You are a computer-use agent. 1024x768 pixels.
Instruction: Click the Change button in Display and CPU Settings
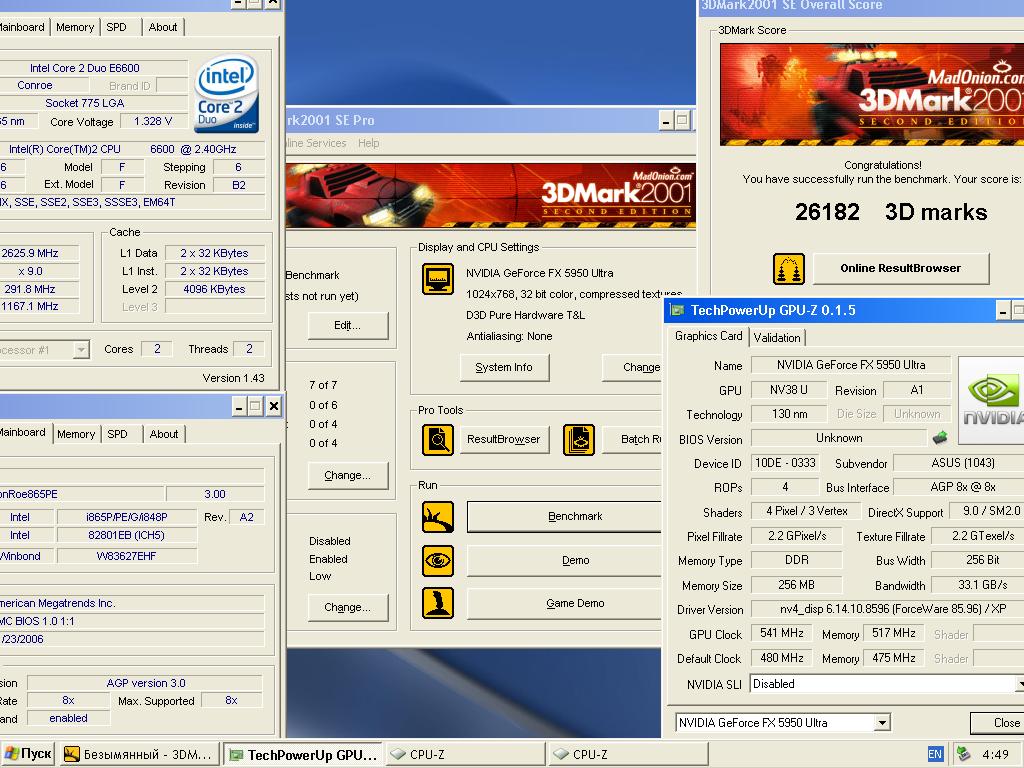click(x=632, y=368)
